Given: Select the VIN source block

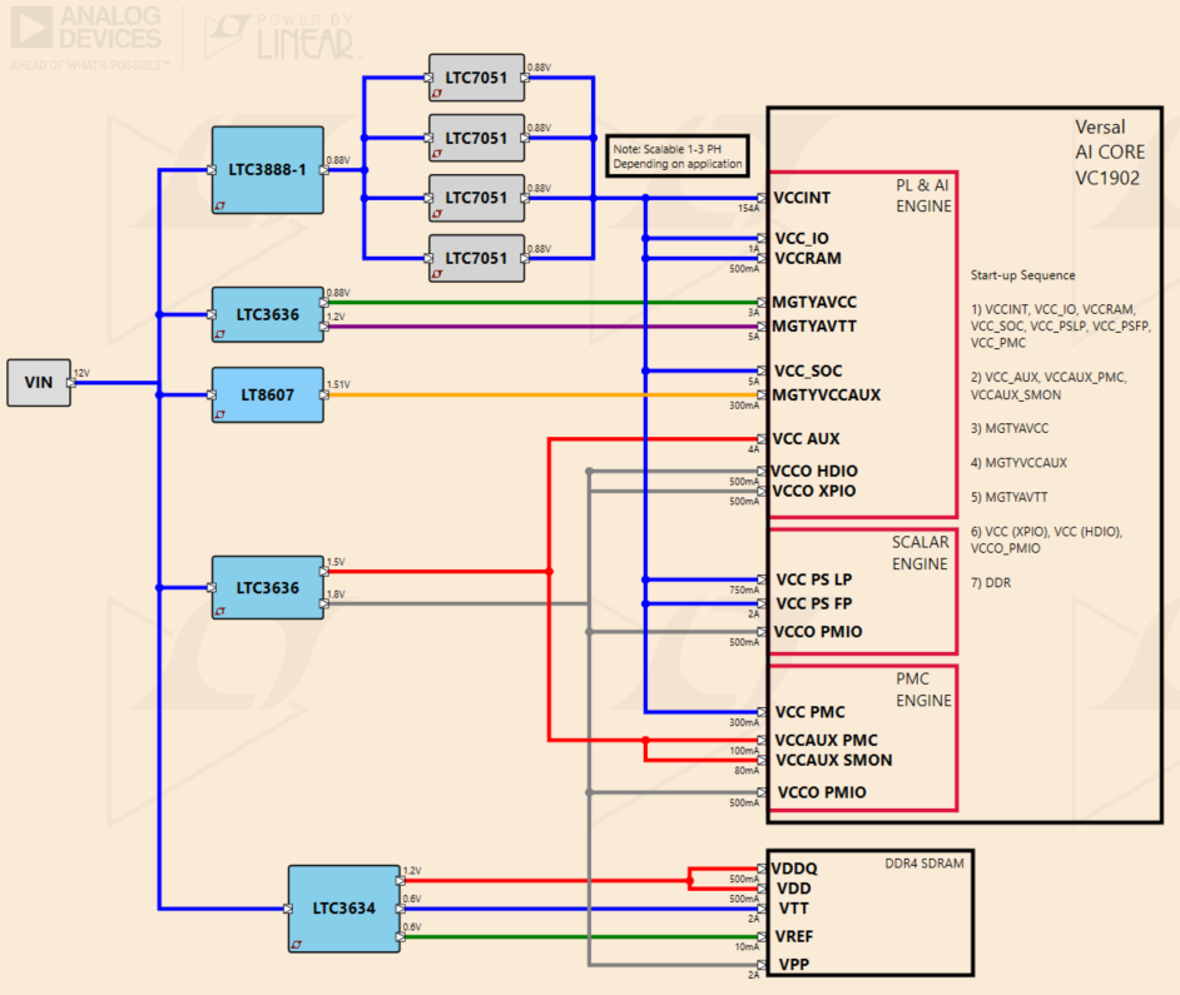Looking at the screenshot, I should (39, 382).
